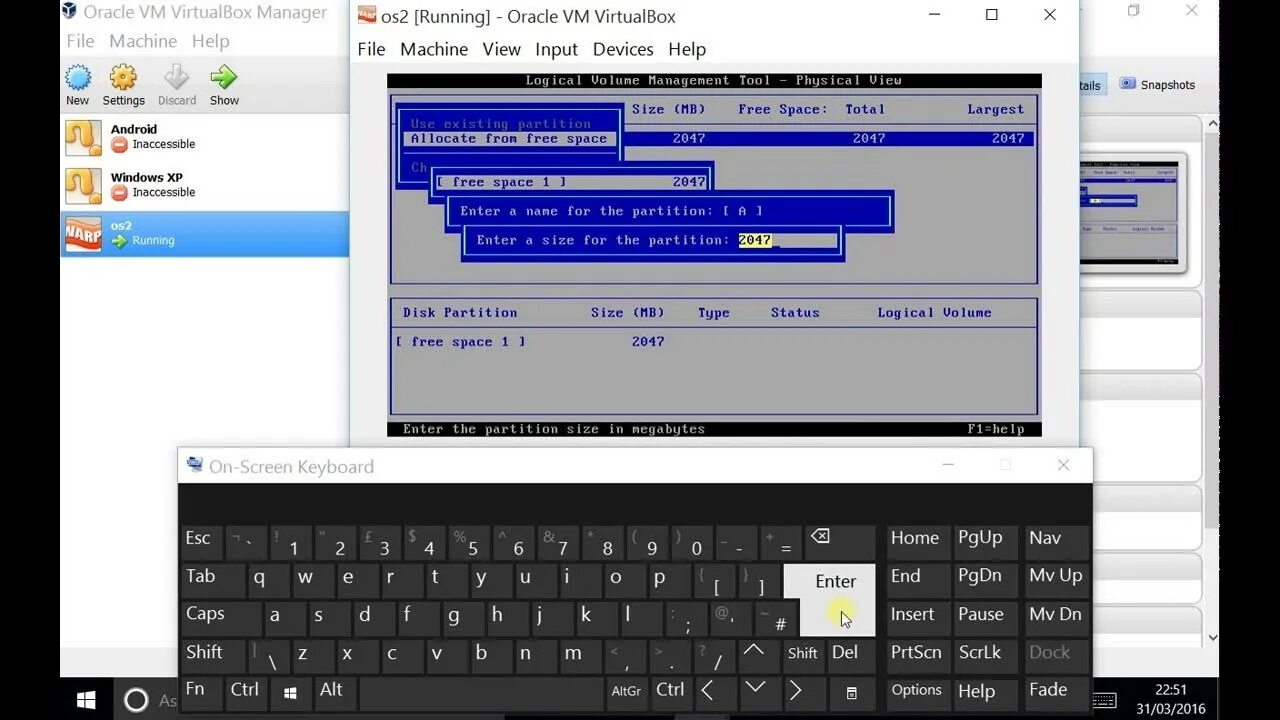
Task: Open Machine menu in os2 VM window
Action: (x=434, y=49)
